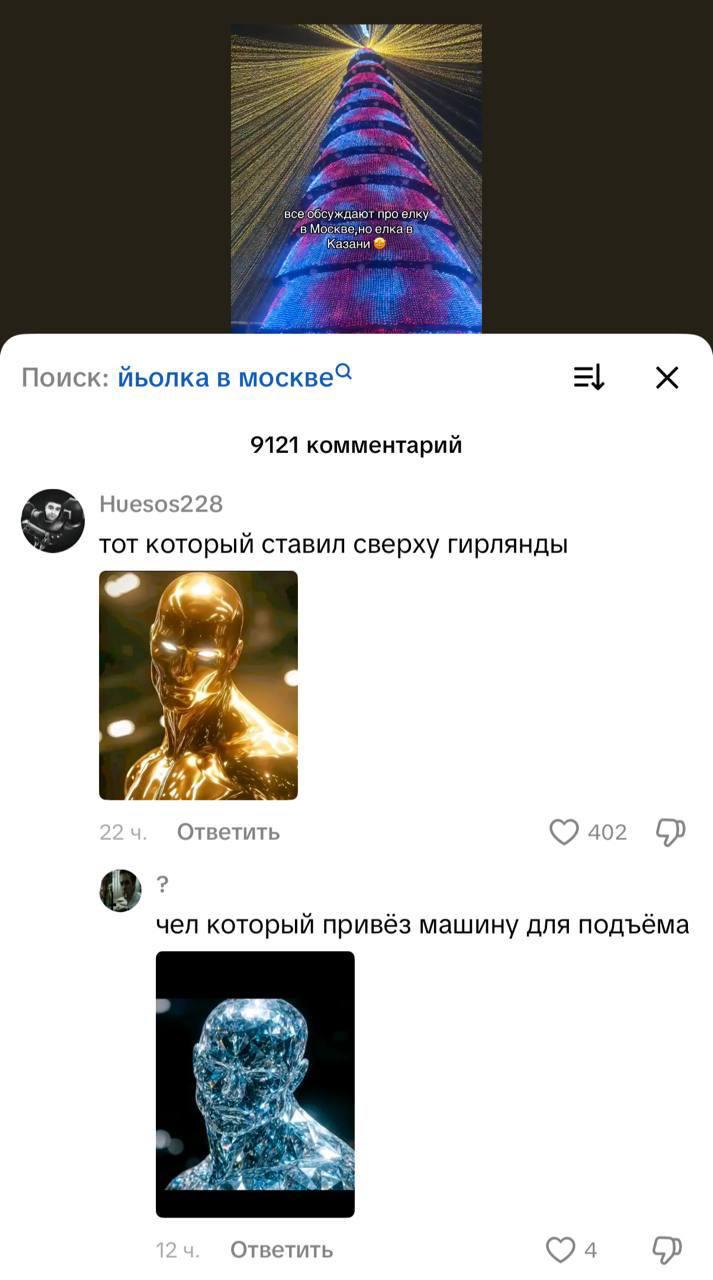Close the comments panel
This screenshot has width=713, height=1280.
(667, 377)
